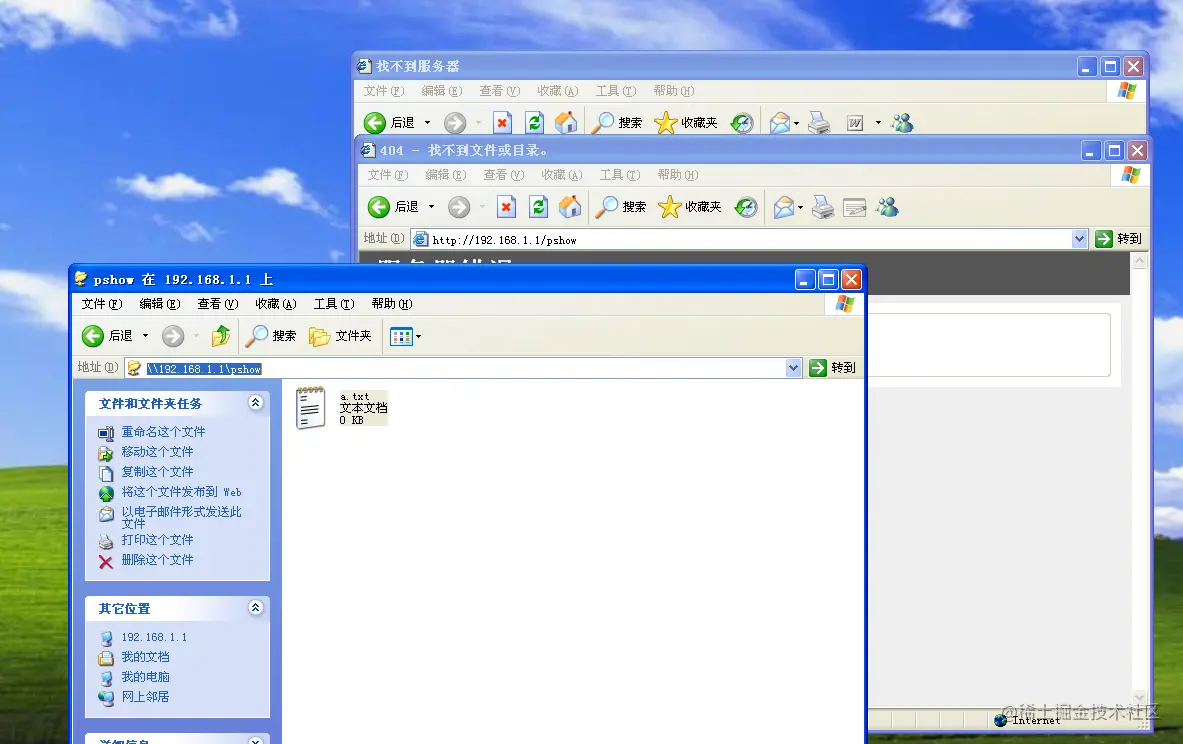Open Favorites menu in pshow window
The width and height of the screenshot is (1183, 744).
[275, 303]
